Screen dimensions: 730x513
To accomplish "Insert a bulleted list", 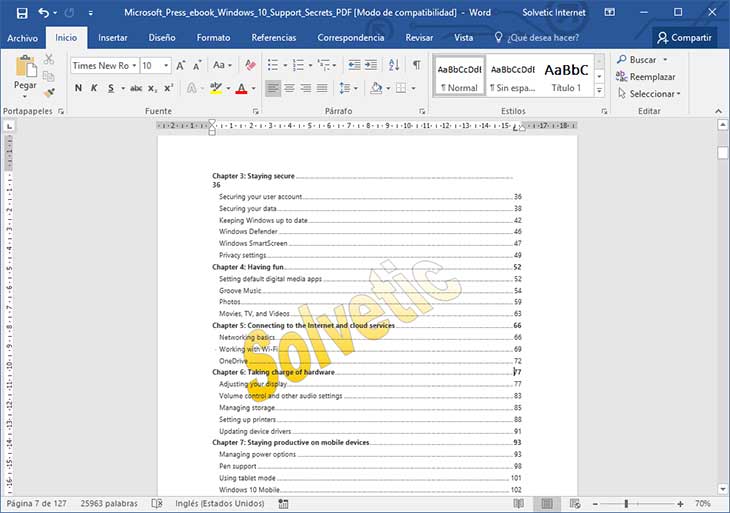I will click(273, 65).
